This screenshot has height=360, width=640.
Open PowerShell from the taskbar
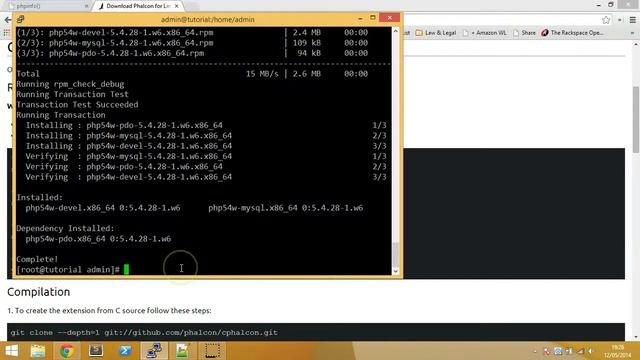tap(125, 351)
